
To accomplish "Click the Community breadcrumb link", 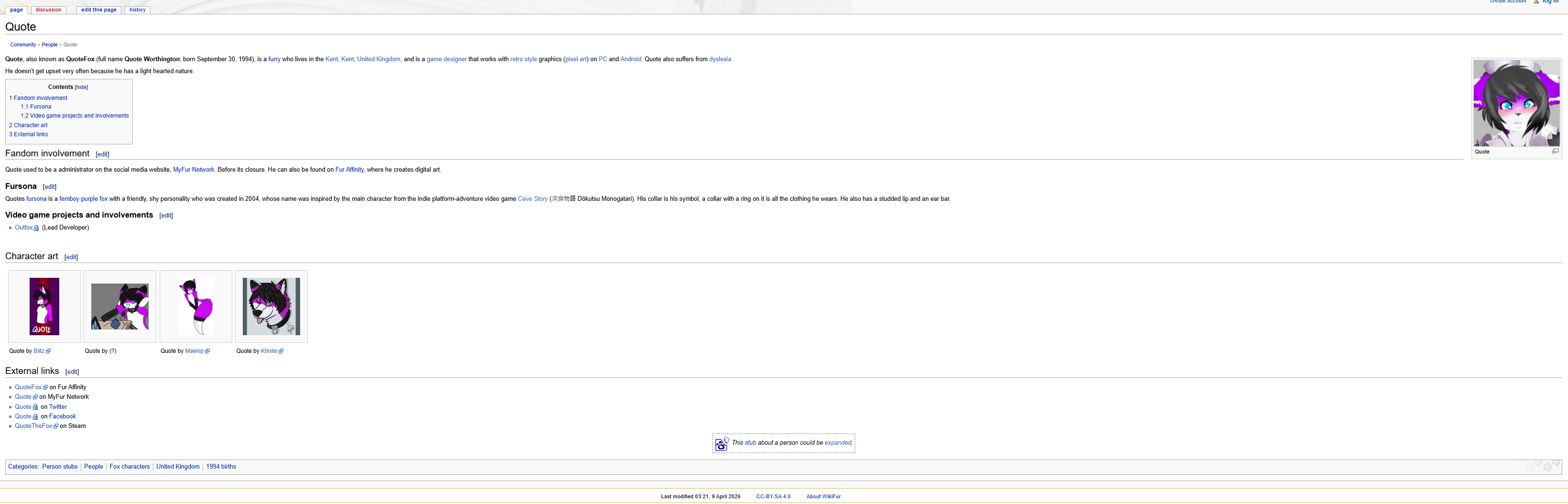I will 23,44.
